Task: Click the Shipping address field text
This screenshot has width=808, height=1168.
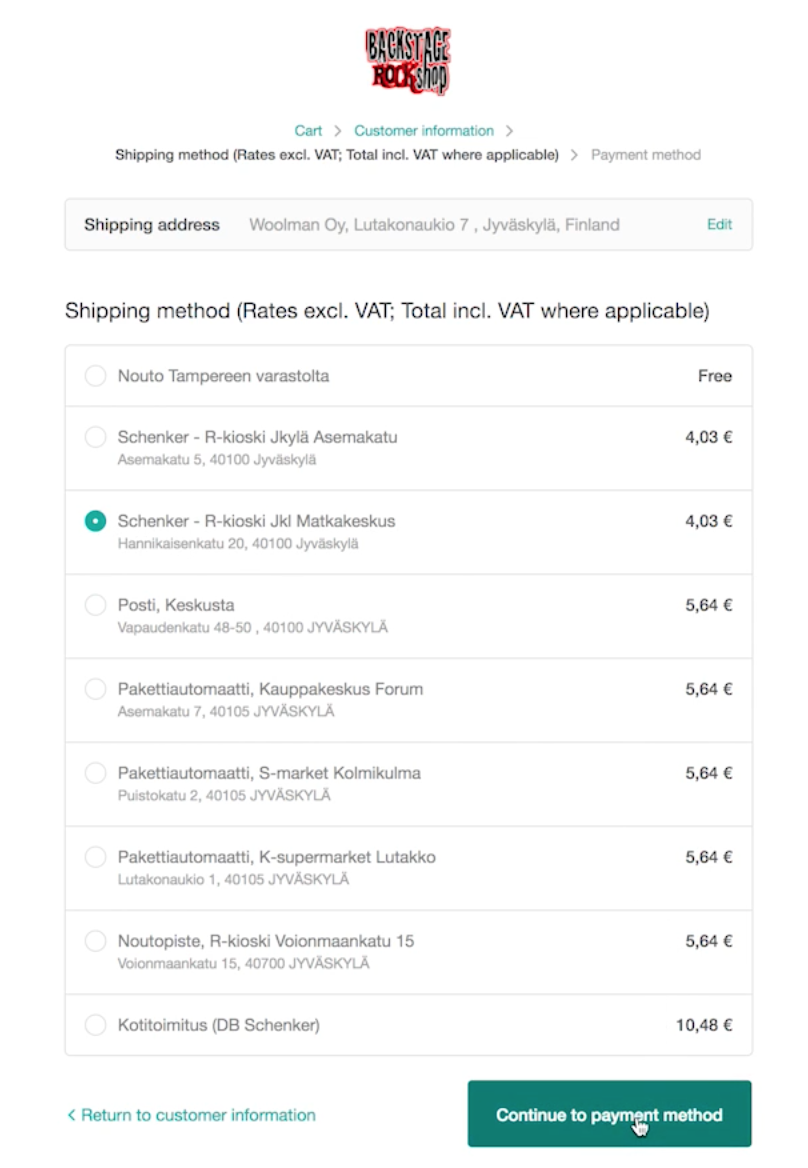Action: (434, 225)
